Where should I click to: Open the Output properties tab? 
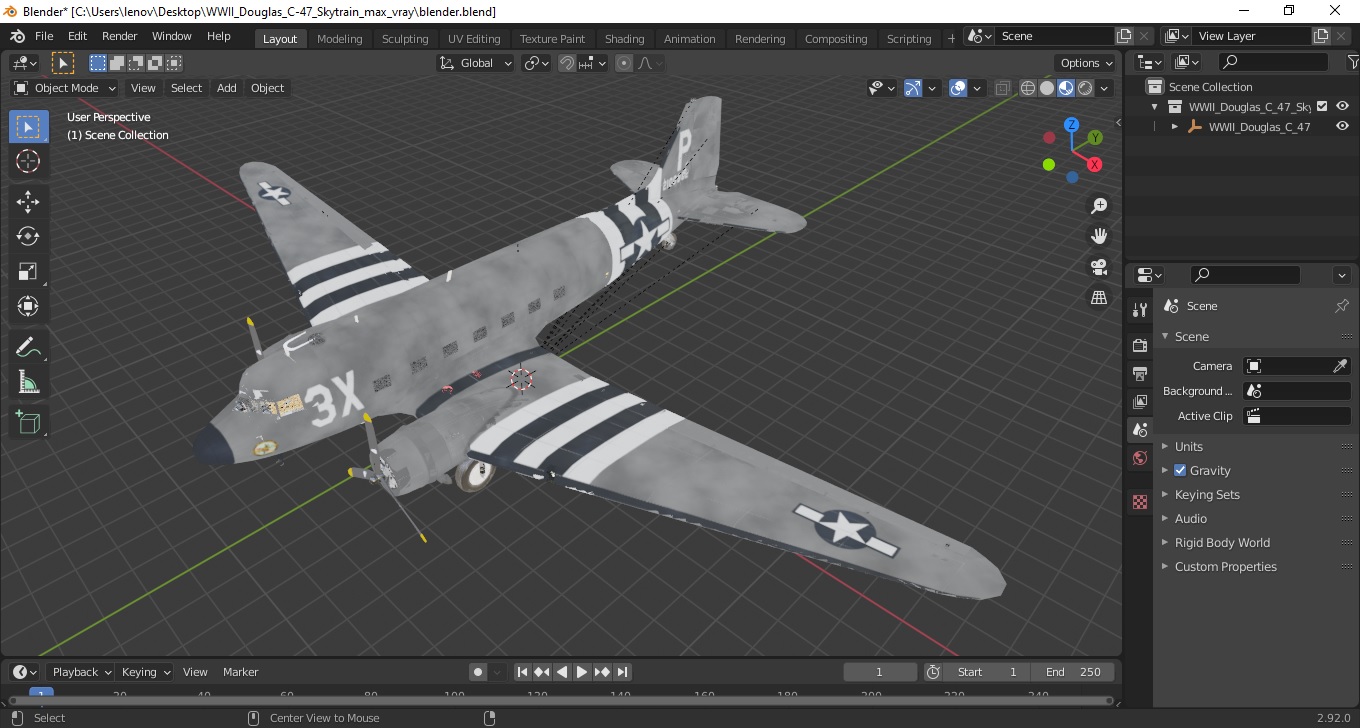tap(1140, 373)
